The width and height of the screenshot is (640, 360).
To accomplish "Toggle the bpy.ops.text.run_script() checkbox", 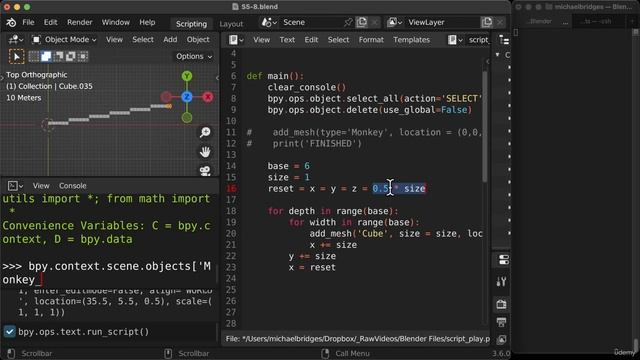I will (9, 332).
